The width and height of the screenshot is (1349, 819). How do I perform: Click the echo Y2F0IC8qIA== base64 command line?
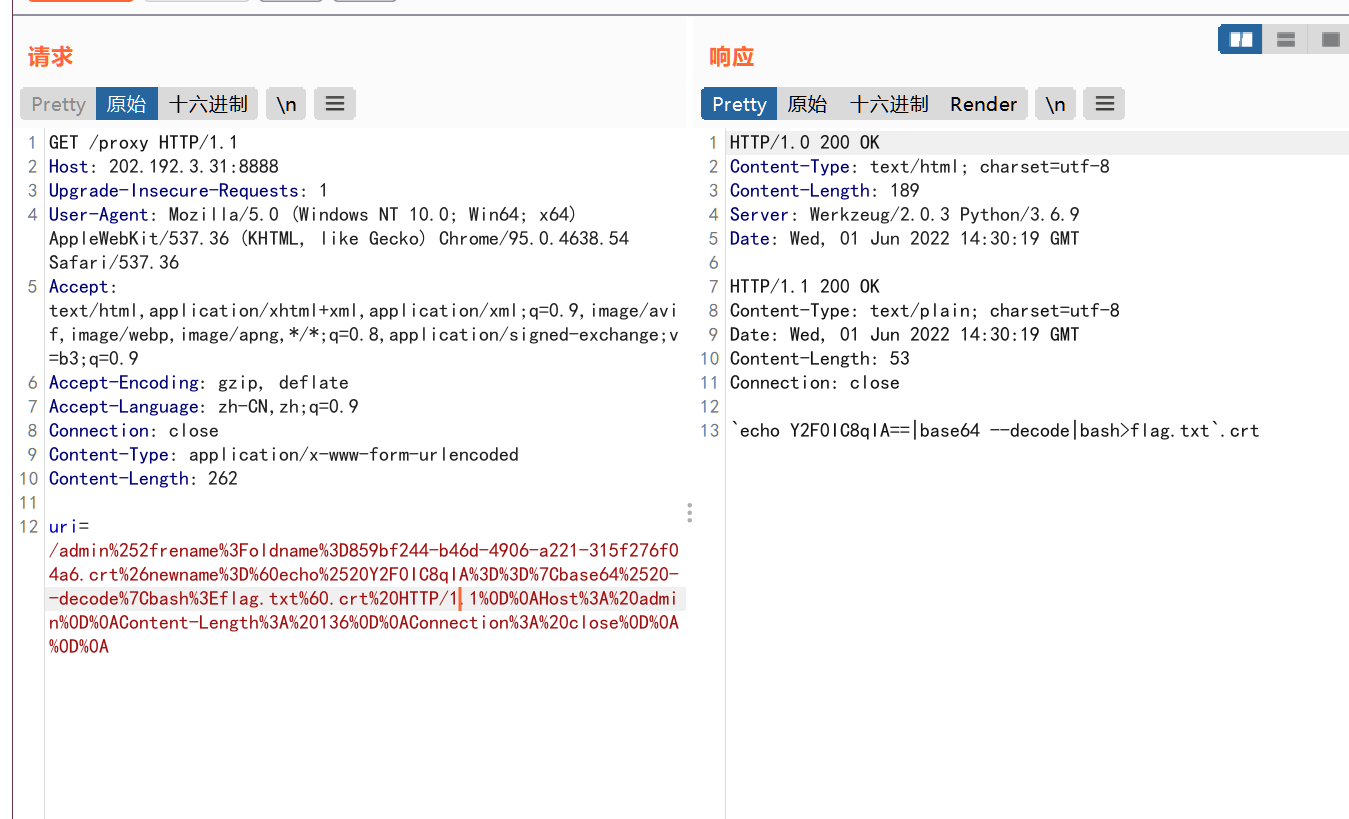tap(995, 431)
